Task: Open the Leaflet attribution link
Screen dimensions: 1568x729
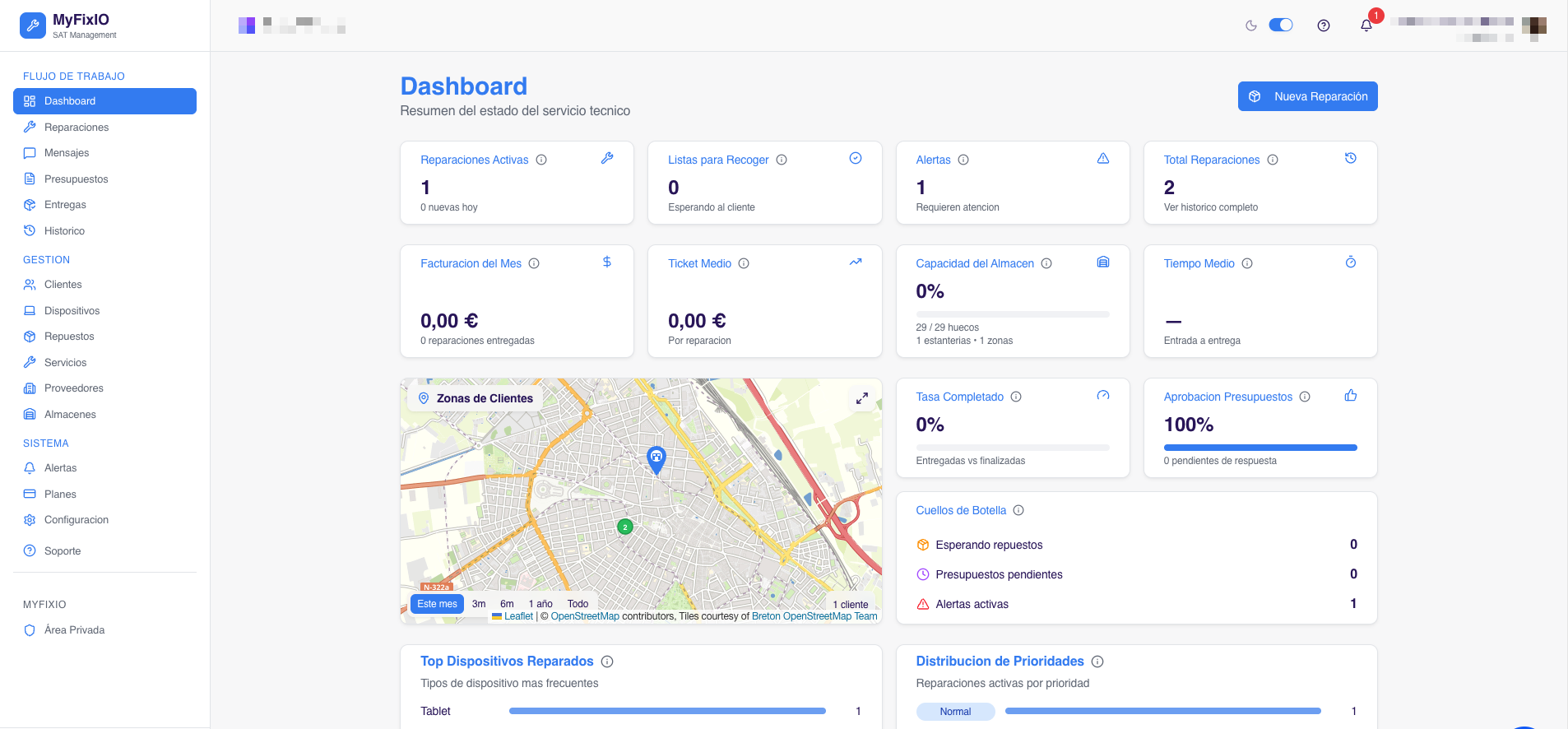Action: tap(518, 616)
